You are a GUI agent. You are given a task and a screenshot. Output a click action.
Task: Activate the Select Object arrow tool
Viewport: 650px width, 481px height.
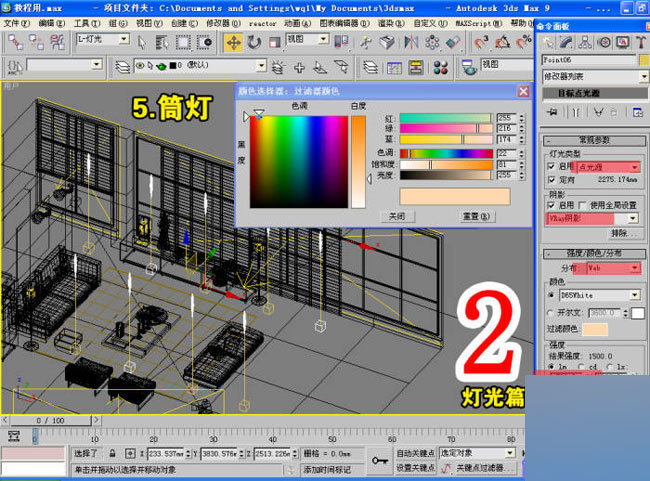coord(142,42)
